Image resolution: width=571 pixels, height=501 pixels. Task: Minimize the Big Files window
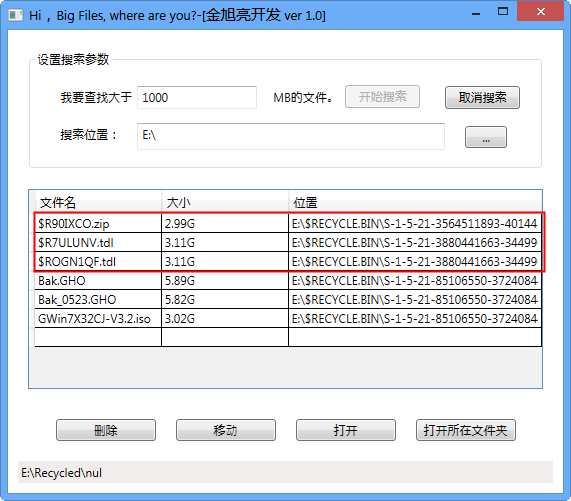click(x=476, y=13)
